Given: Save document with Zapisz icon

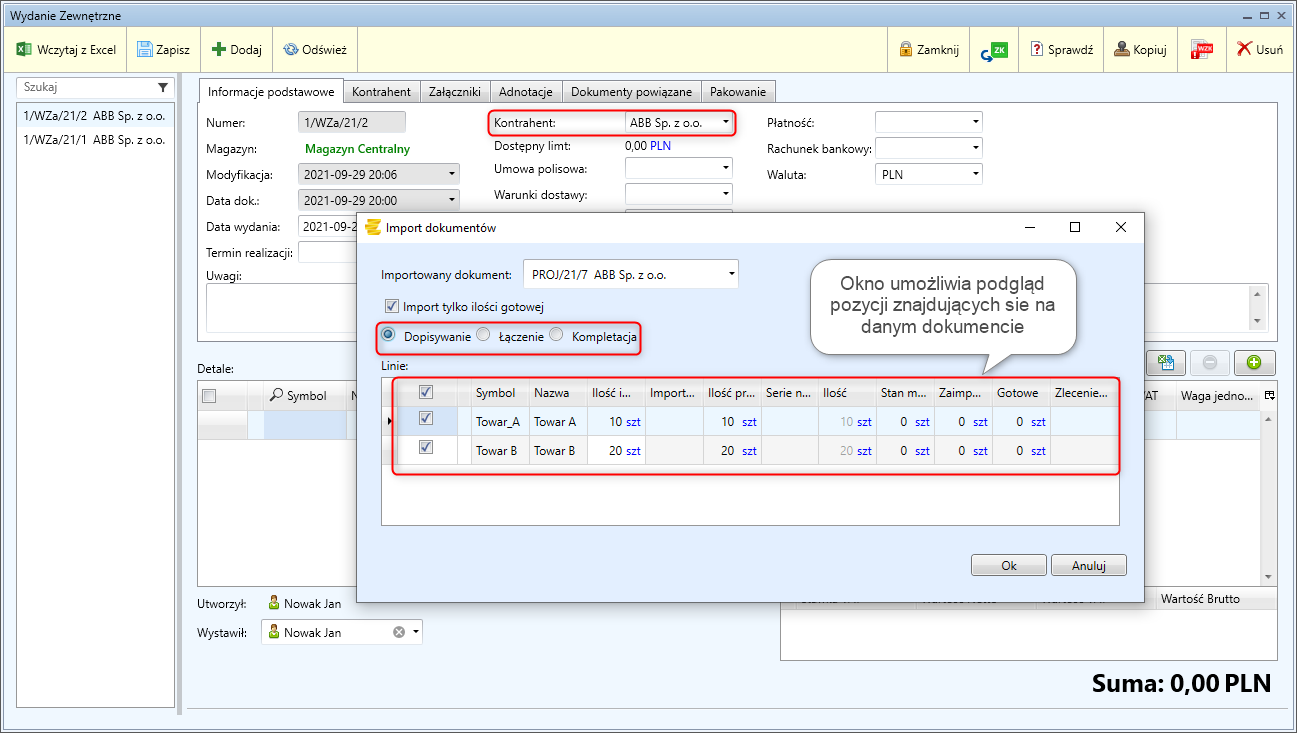Looking at the screenshot, I should point(145,49).
